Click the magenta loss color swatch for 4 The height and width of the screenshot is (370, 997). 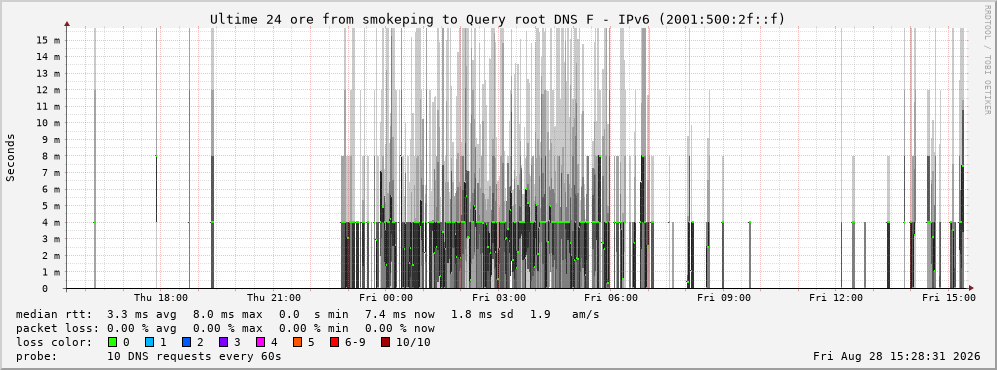260,342
